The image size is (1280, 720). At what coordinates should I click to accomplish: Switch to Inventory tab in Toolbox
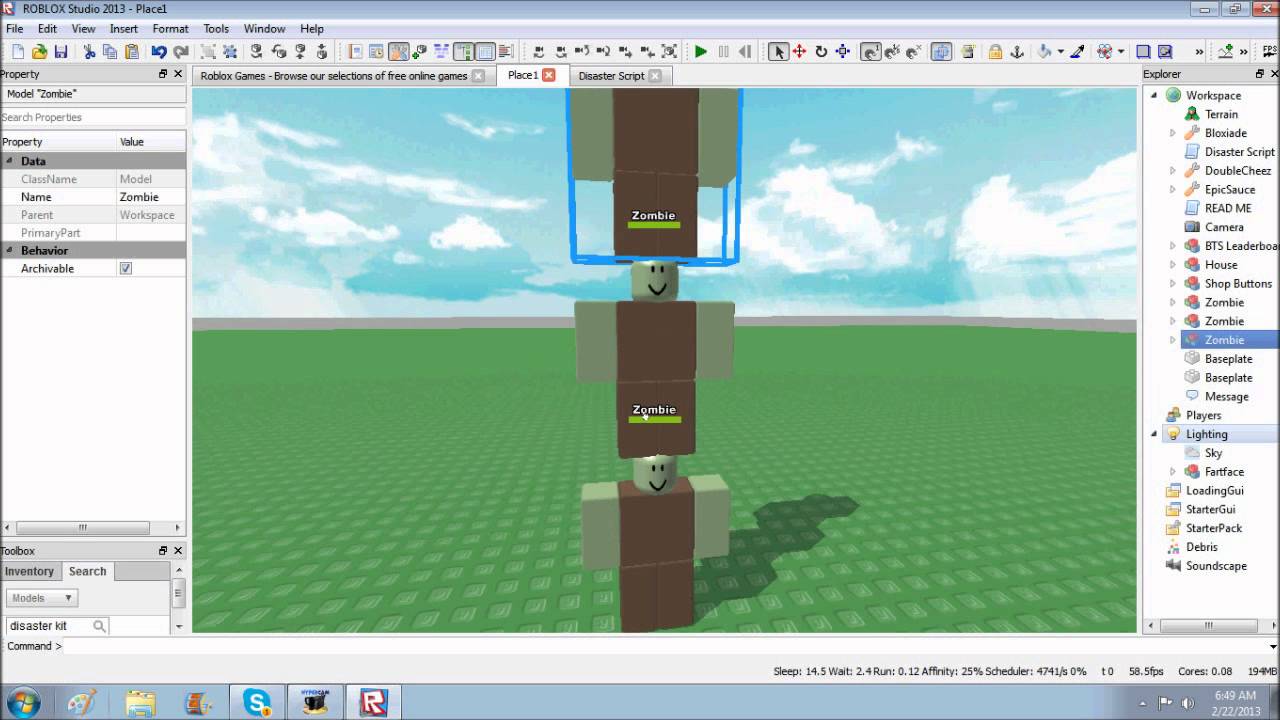point(29,572)
